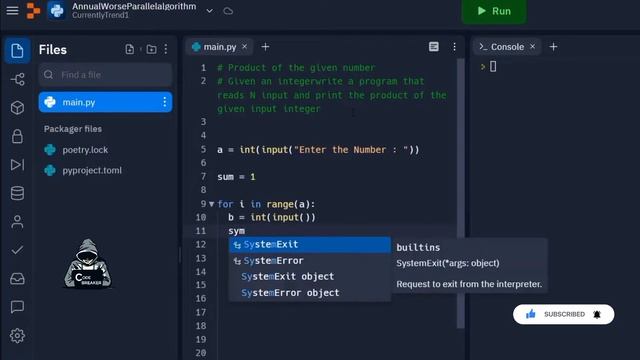
Task: Click the notification bell icon
Action: 597,314
